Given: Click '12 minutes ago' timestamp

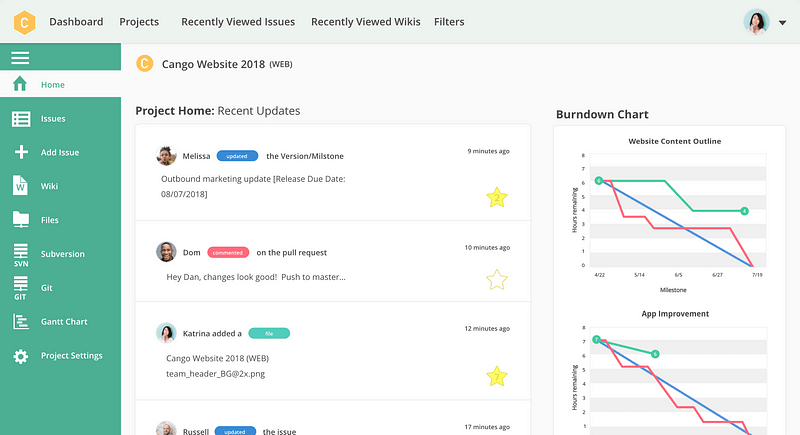Looking at the screenshot, I should pyautogui.click(x=487, y=328).
